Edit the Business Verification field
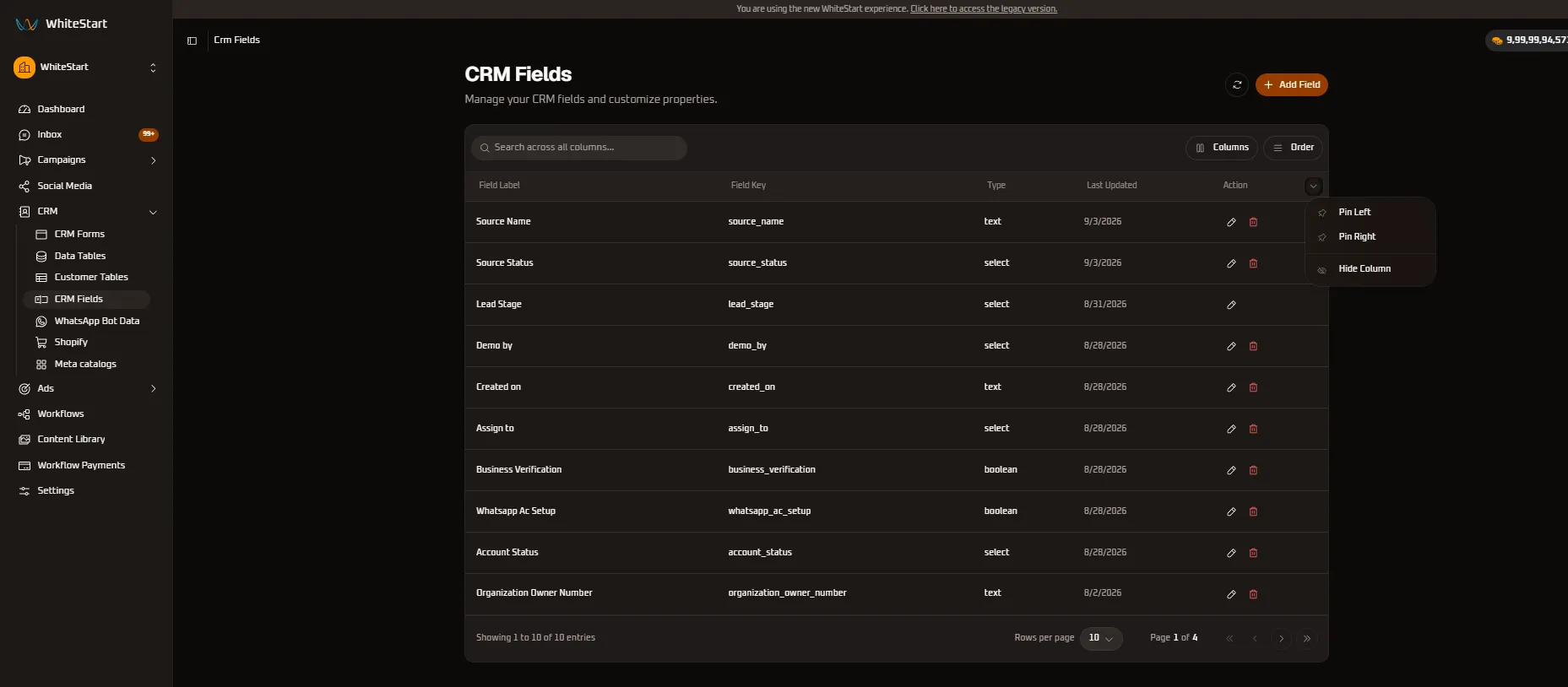The width and height of the screenshot is (1568, 687). (1231, 470)
